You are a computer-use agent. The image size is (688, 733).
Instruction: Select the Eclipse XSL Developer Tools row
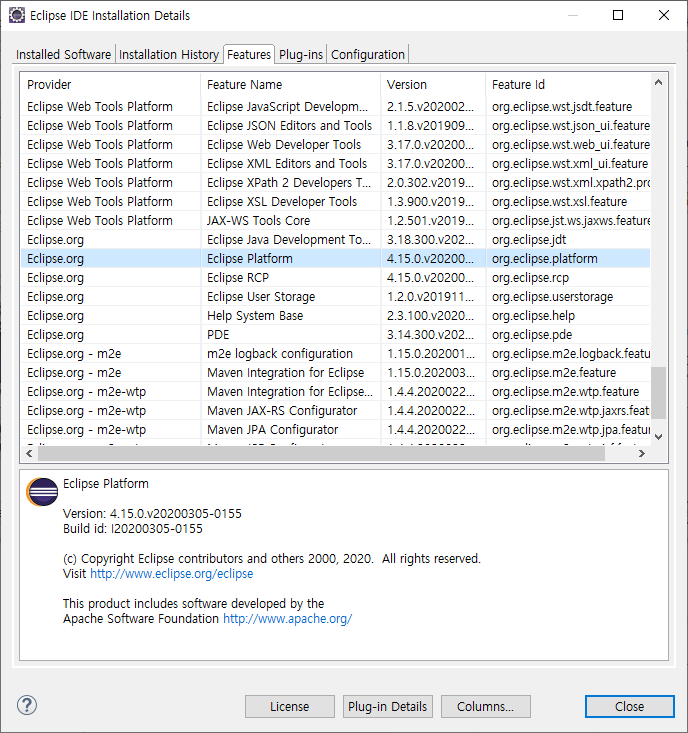click(335, 201)
